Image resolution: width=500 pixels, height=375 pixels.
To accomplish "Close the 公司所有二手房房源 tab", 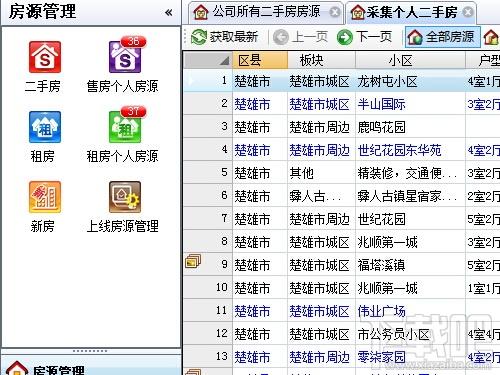I will [335, 12].
